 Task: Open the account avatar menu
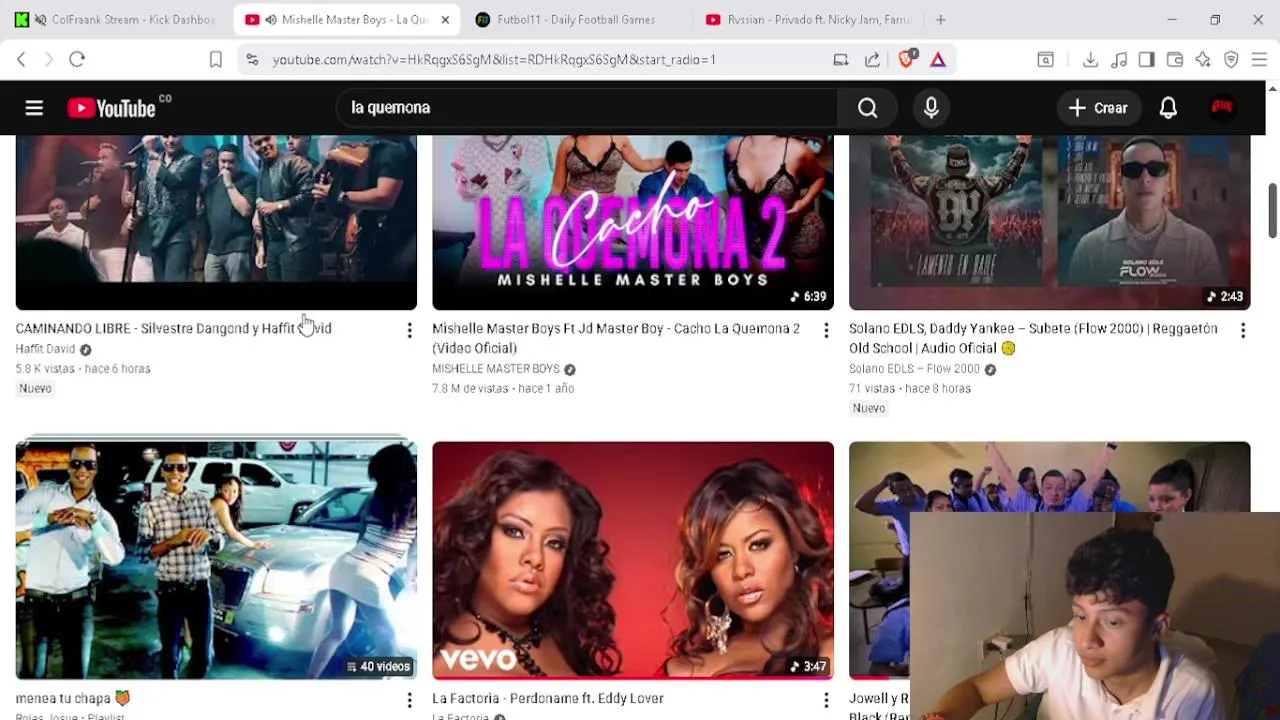pyautogui.click(x=1222, y=107)
